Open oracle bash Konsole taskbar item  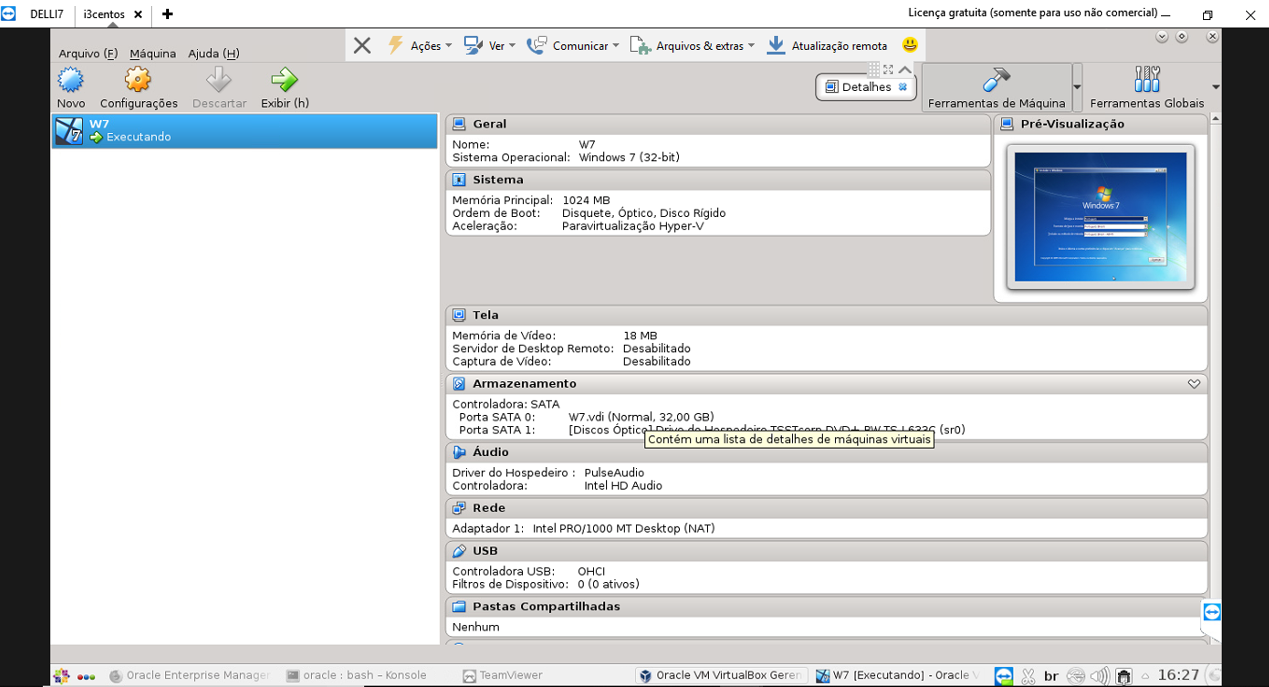point(357,676)
